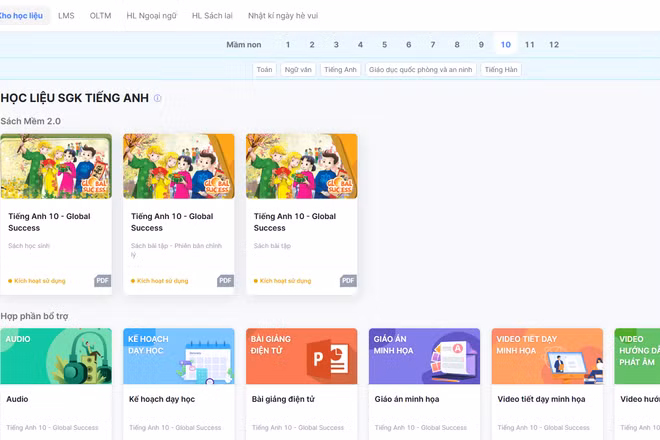Click Kích hoạt sử dụng for Phiên bản chính lý
Viewport: 660px width, 440px height.
click(160, 281)
